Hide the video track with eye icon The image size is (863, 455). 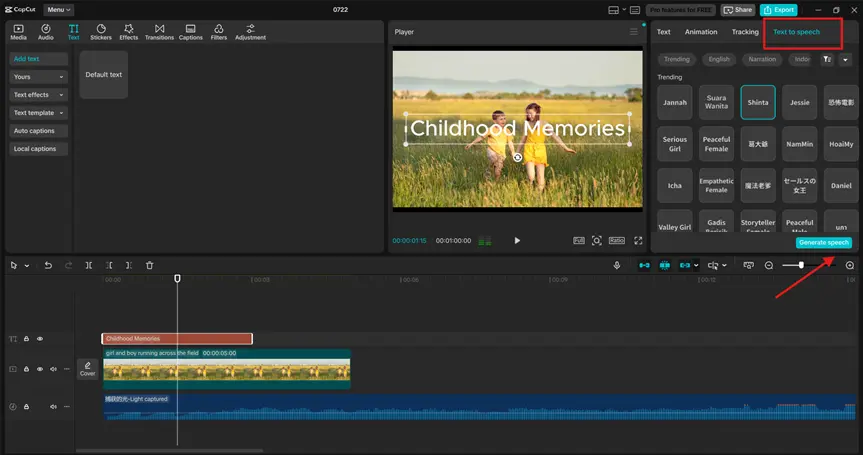point(40,369)
